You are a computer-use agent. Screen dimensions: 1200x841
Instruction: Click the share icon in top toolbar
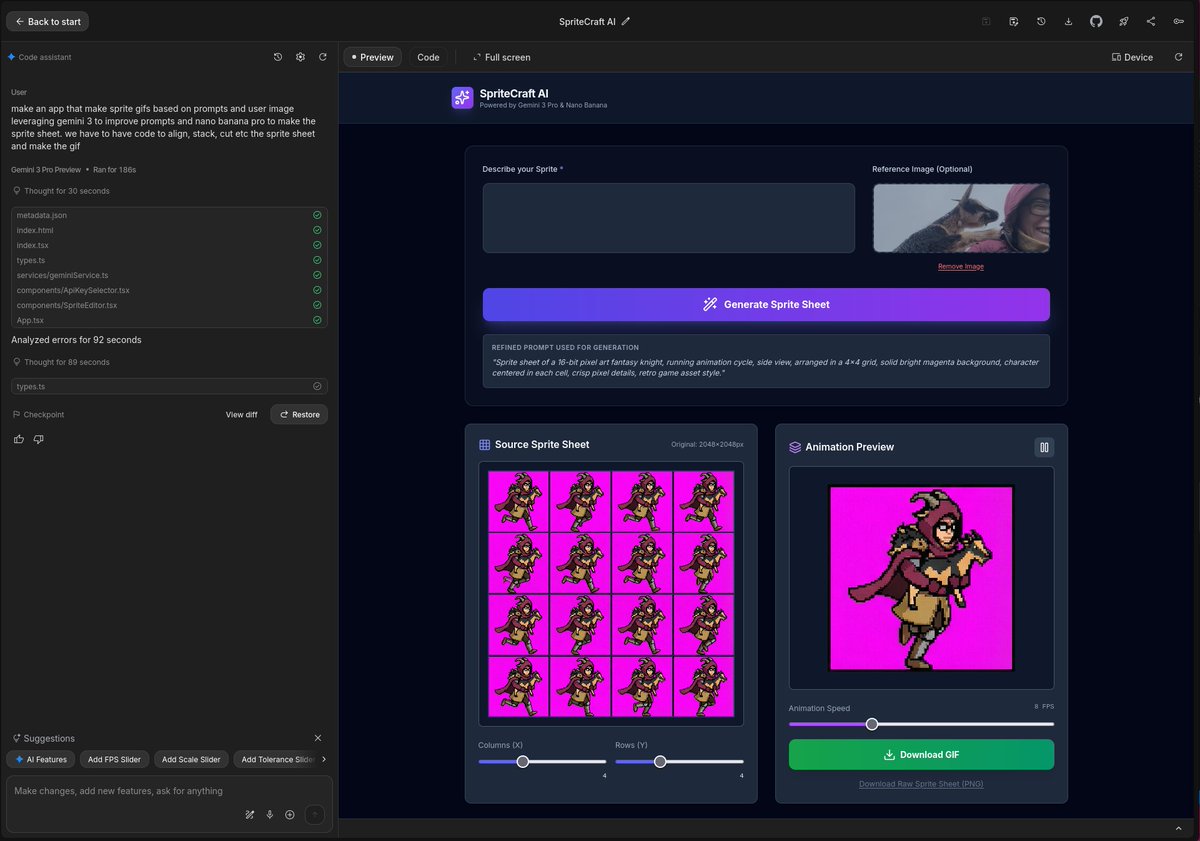[1150, 21]
